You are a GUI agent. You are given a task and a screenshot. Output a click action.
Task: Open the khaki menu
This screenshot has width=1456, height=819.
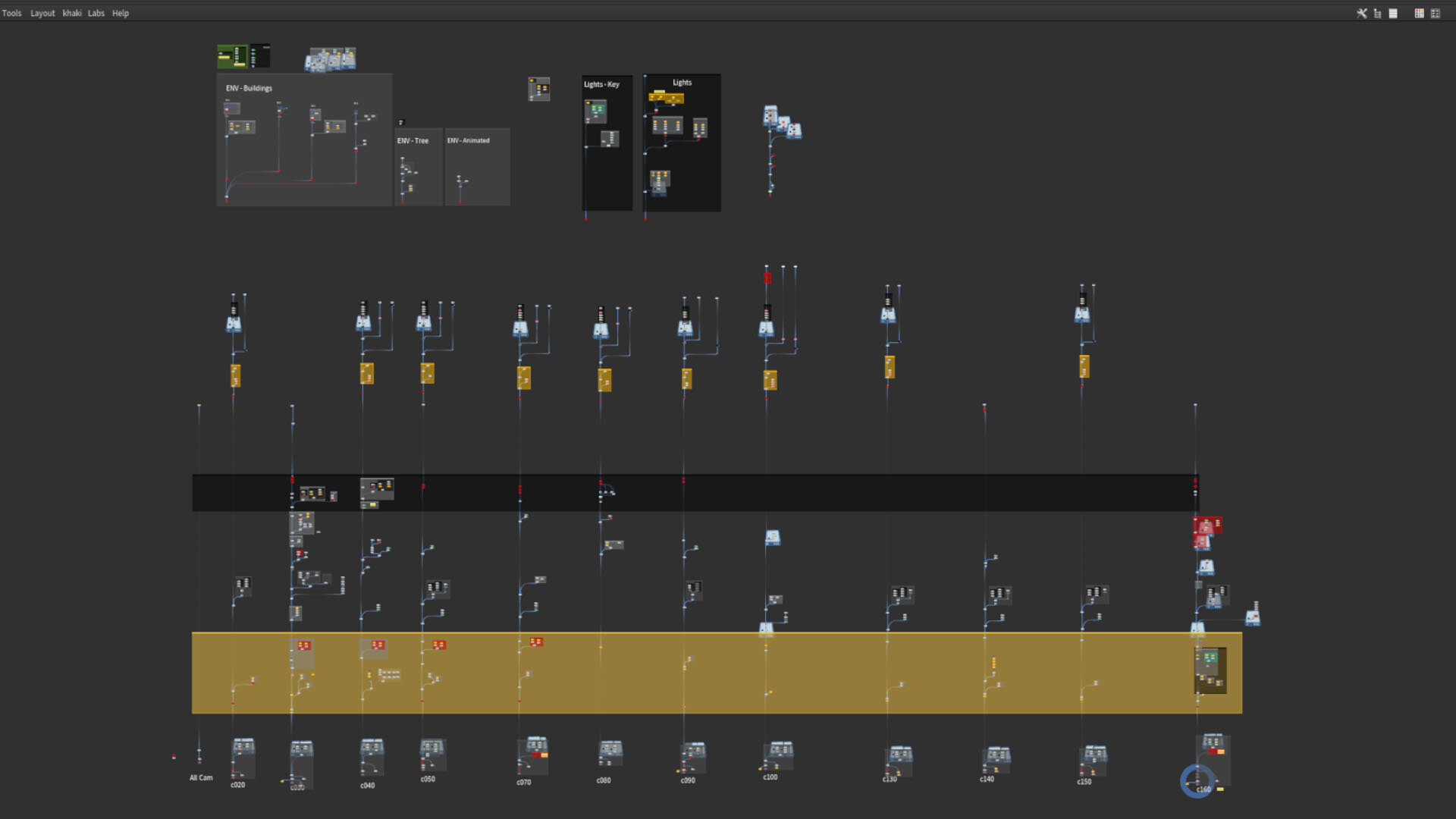[x=72, y=13]
